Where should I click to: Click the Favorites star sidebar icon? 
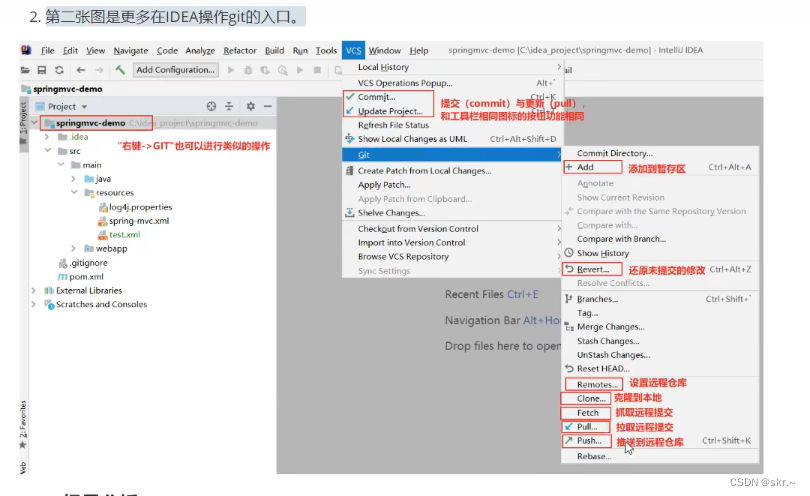point(23,445)
